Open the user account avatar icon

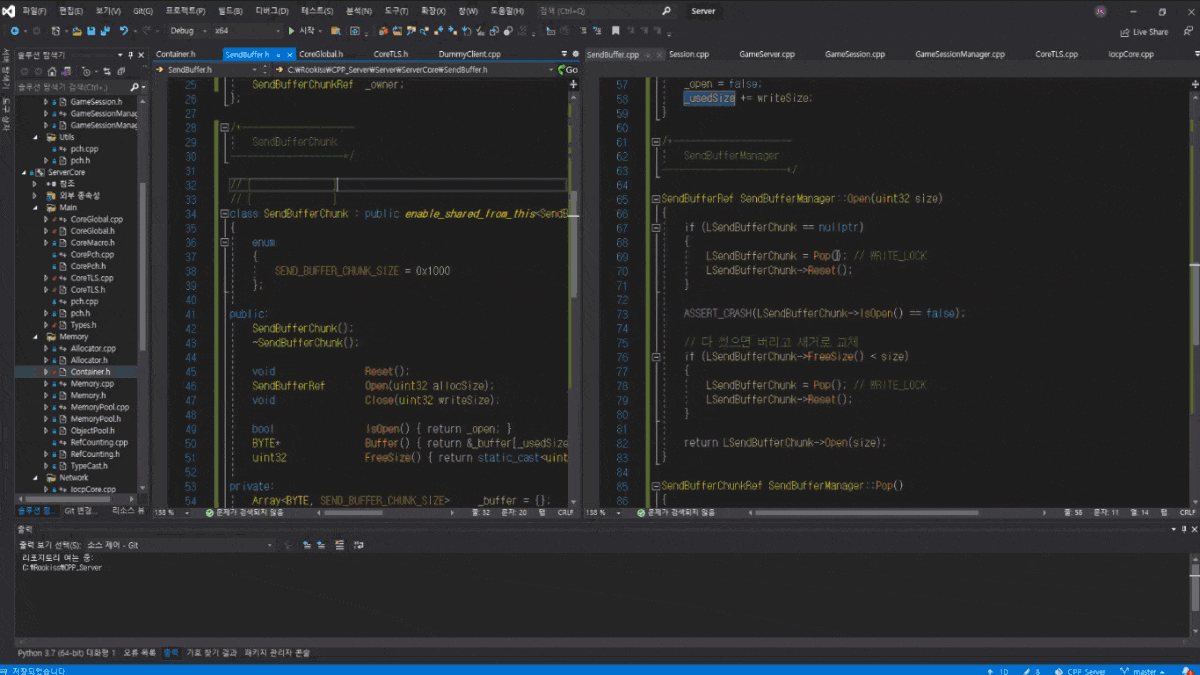click(1100, 11)
